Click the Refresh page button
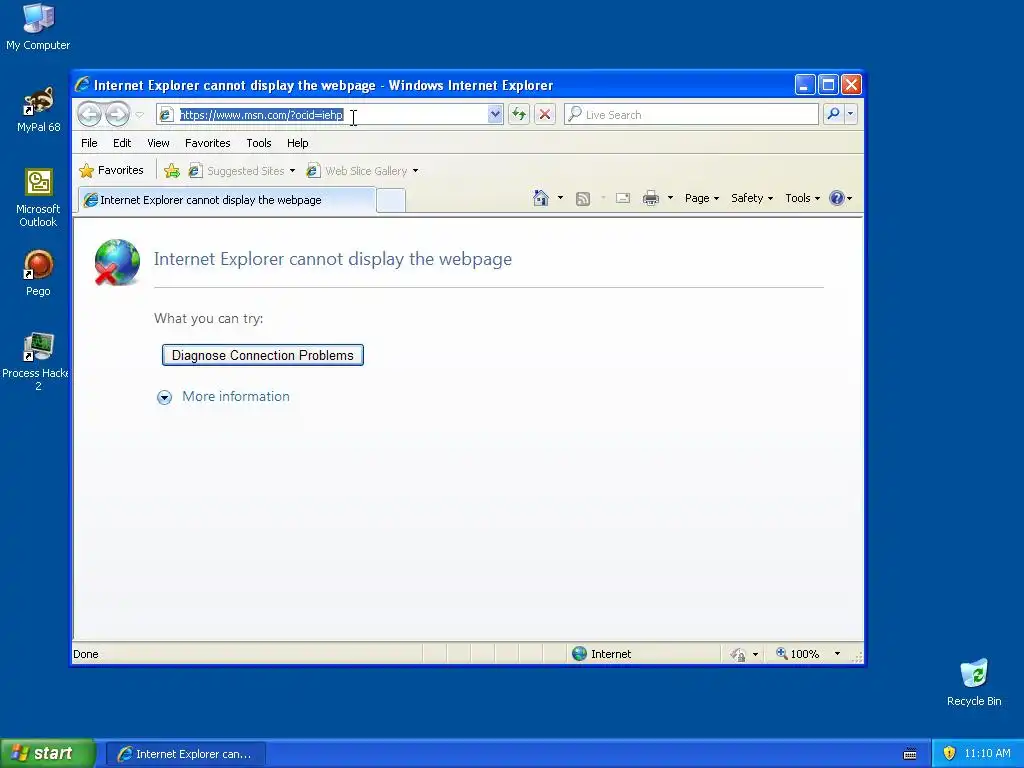Image resolution: width=1024 pixels, height=768 pixels. (x=519, y=114)
